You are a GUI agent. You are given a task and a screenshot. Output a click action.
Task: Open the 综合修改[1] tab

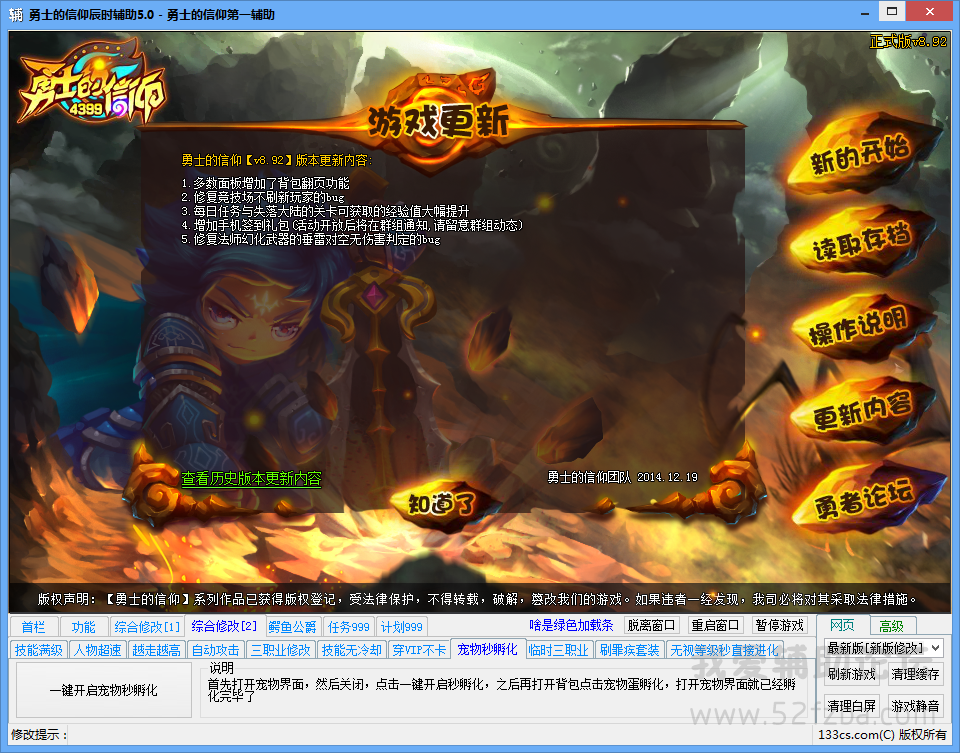click(x=147, y=626)
